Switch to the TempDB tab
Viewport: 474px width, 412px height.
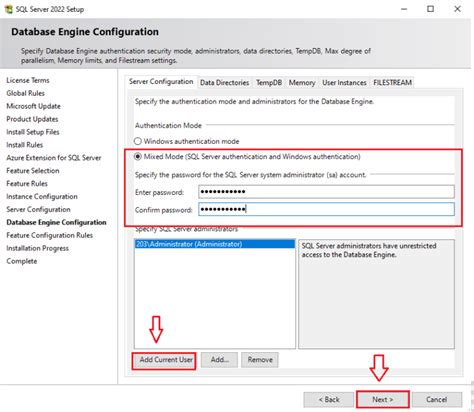pyautogui.click(x=269, y=83)
